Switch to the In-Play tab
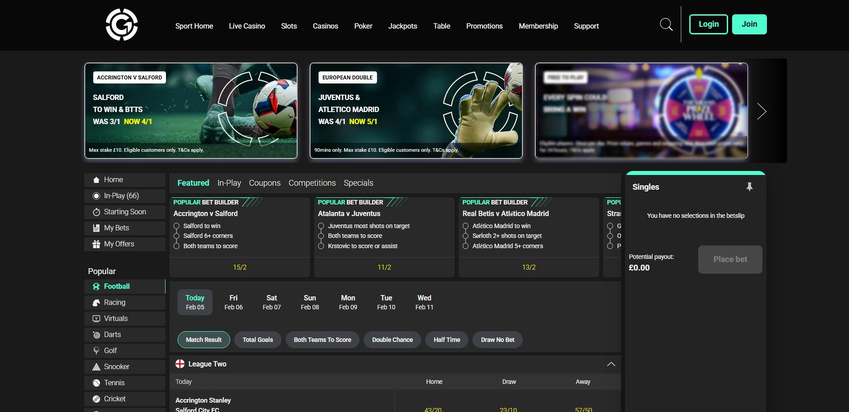 (x=229, y=183)
